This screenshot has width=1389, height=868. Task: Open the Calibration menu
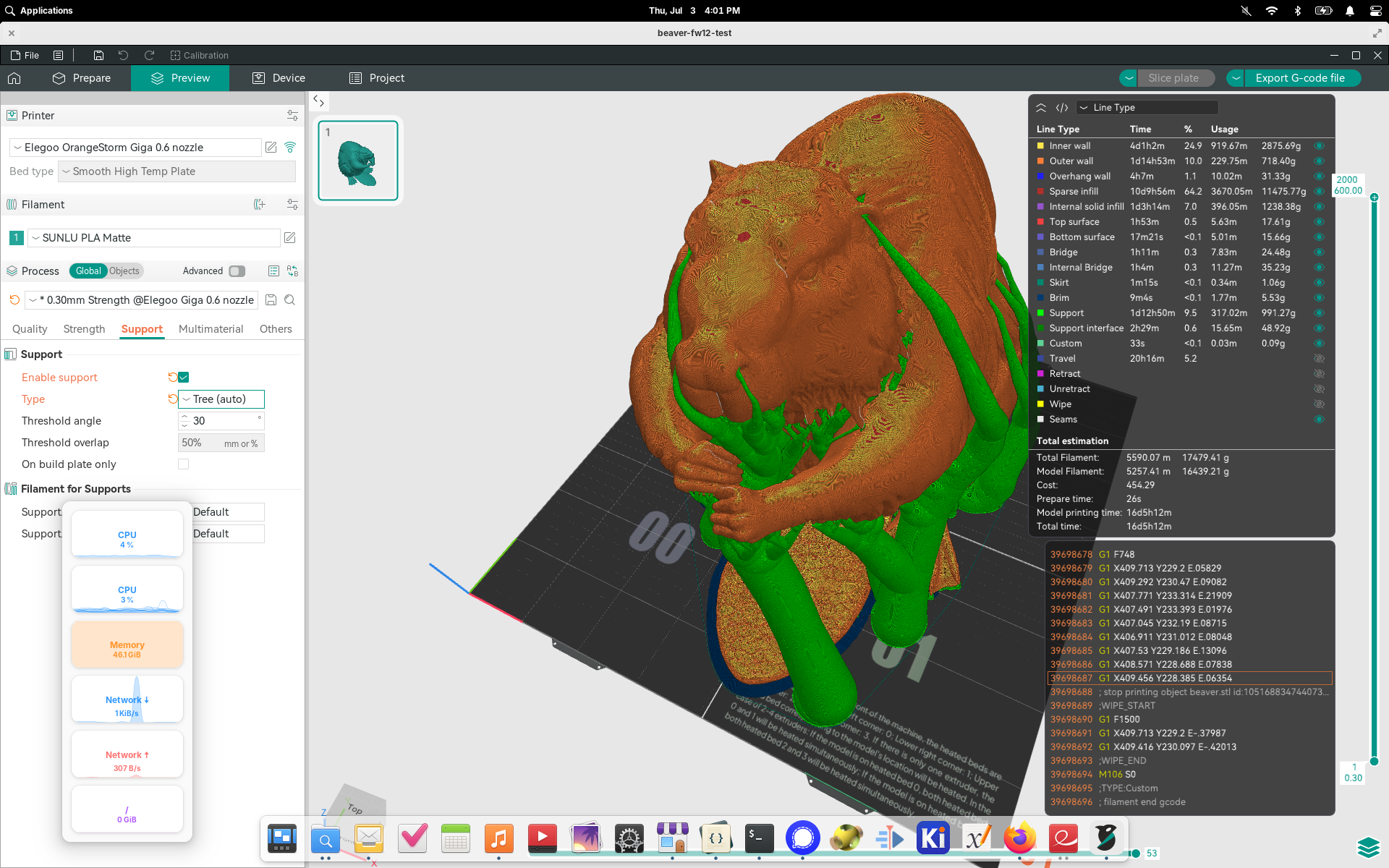pyautogui.click(x=199, y=55)
